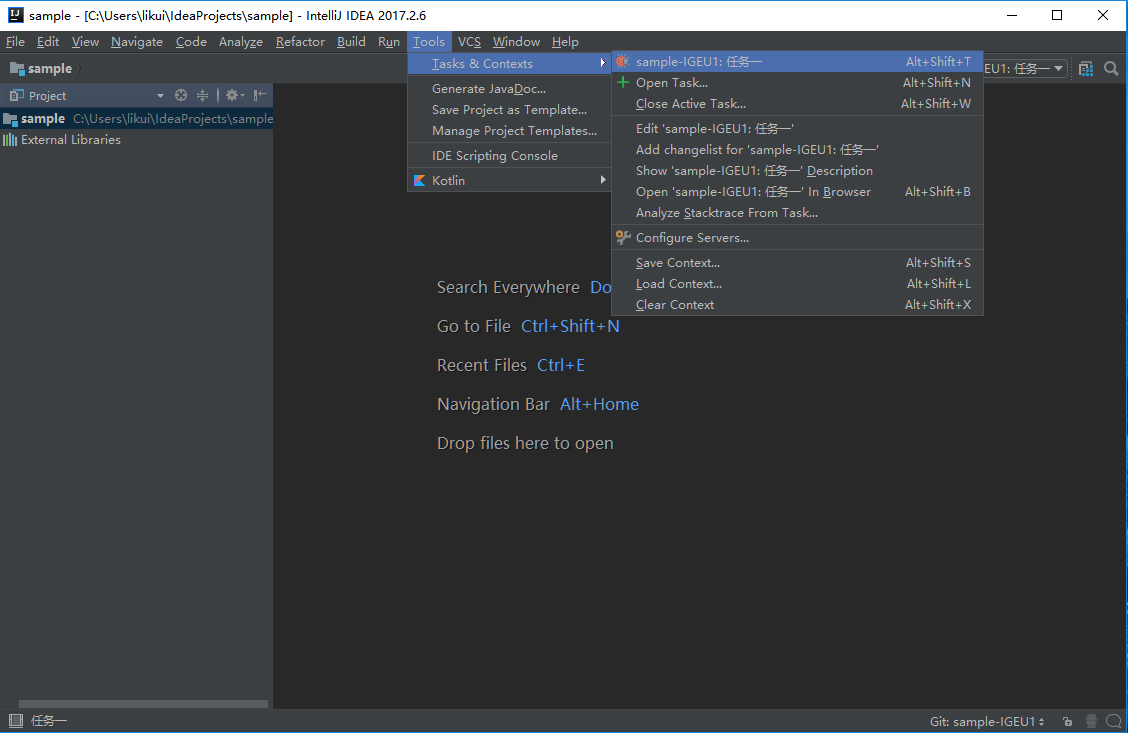This screenshot has width=1128, height=733.
Task: Choose Manage Project Templates...
Action: [x=509, y=130]
